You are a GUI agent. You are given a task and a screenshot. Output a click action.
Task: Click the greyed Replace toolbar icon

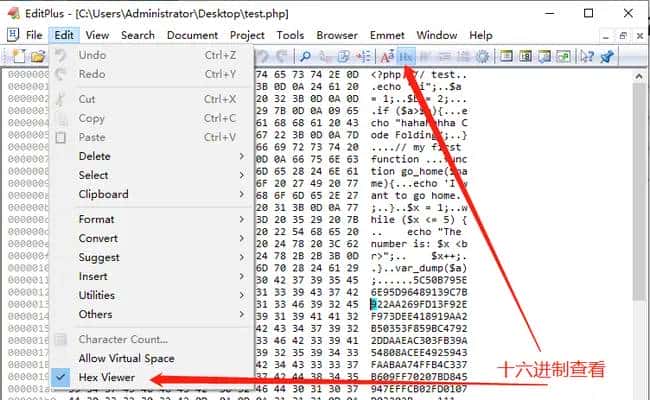324,56
